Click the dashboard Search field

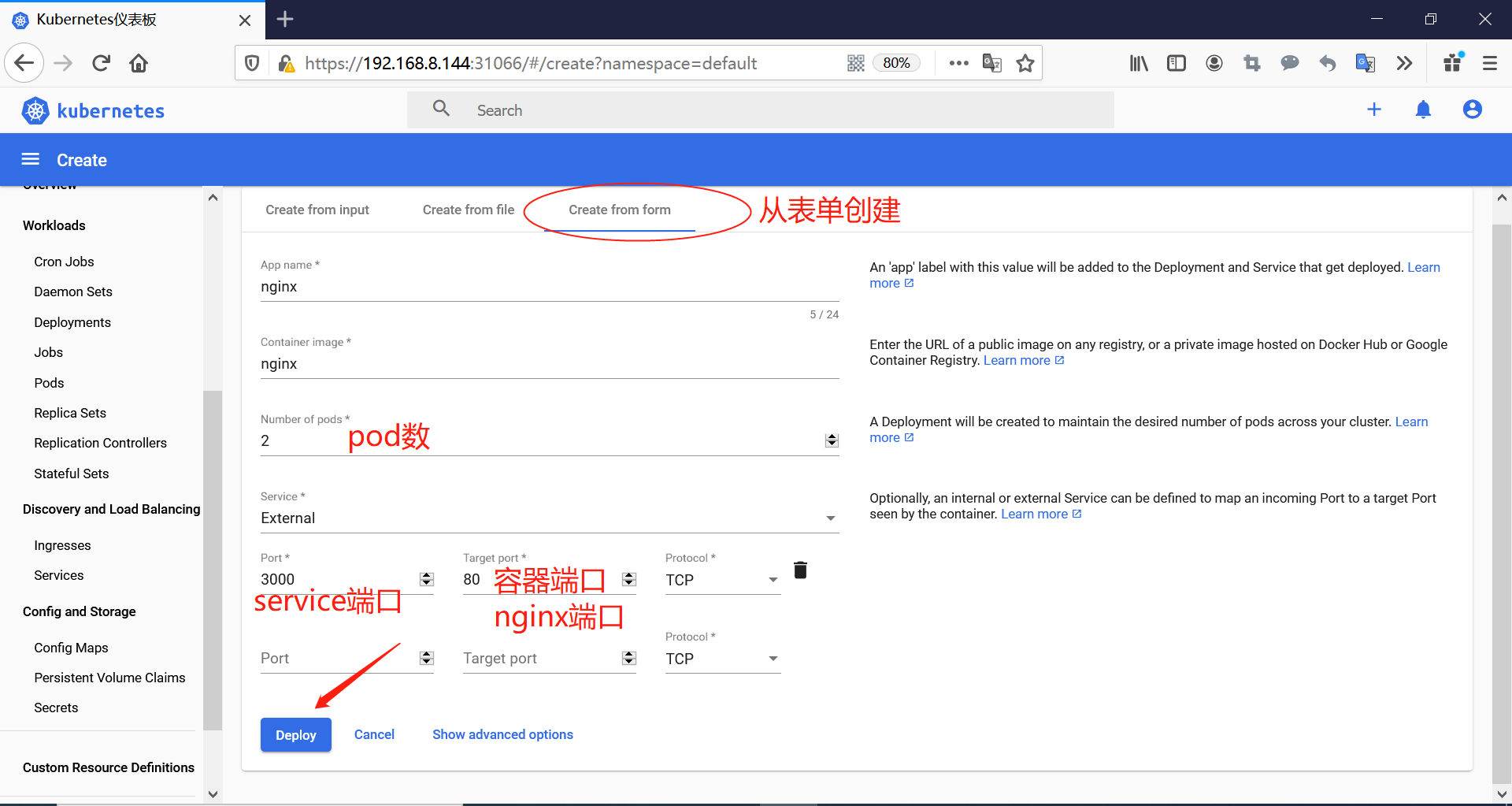[x=761, y=110]
